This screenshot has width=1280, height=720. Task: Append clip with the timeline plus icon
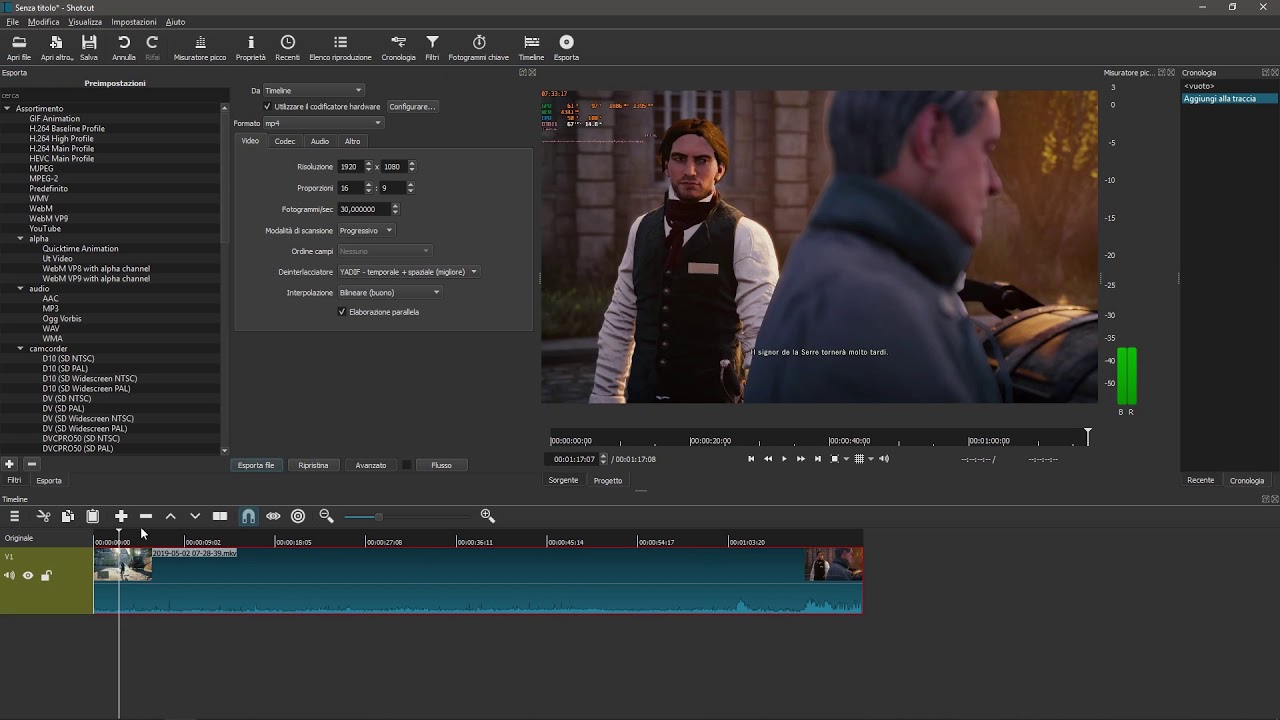click(x=121, y=516)
